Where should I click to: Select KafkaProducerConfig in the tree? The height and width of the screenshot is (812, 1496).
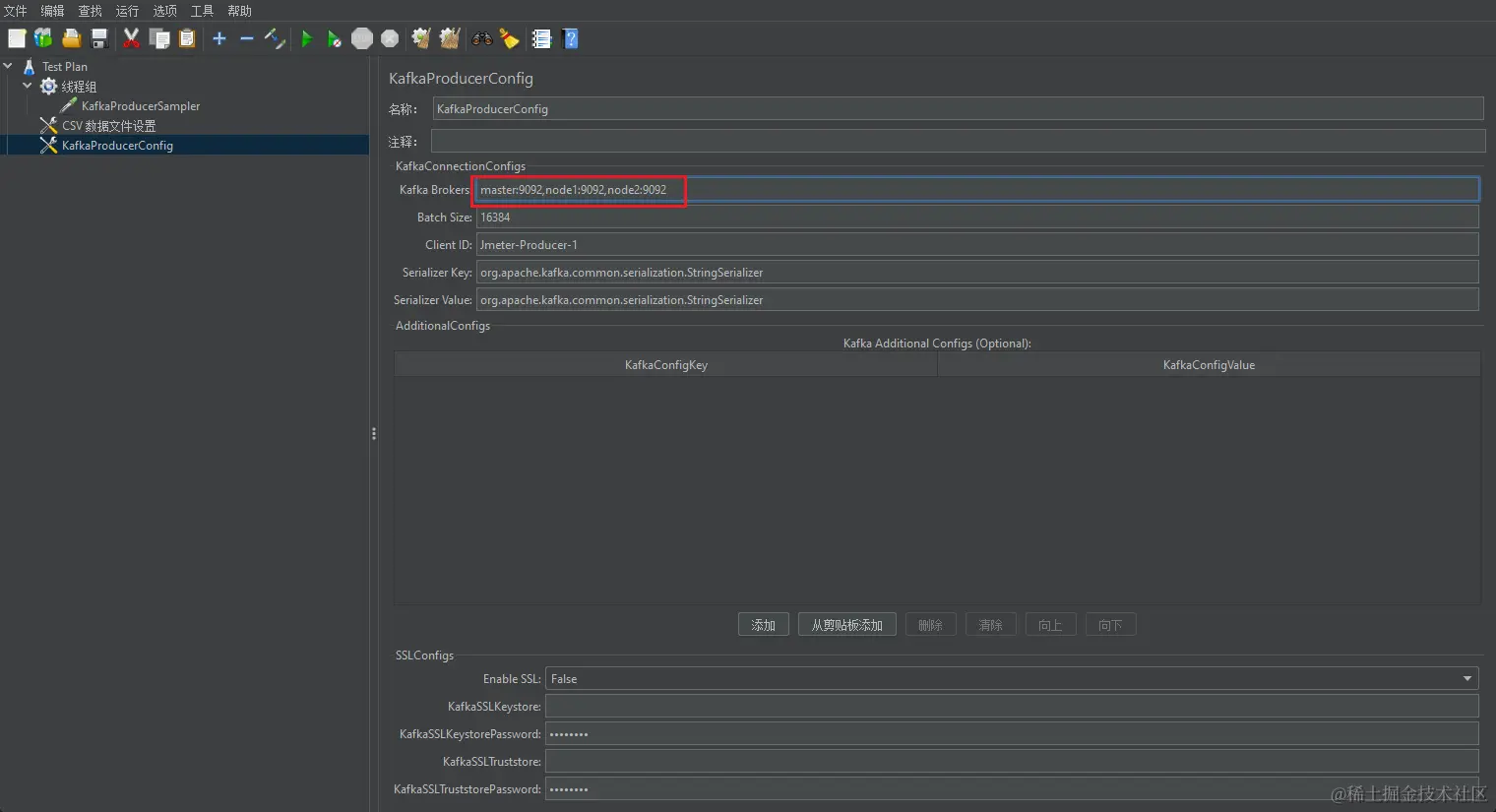tap(117, 146)
